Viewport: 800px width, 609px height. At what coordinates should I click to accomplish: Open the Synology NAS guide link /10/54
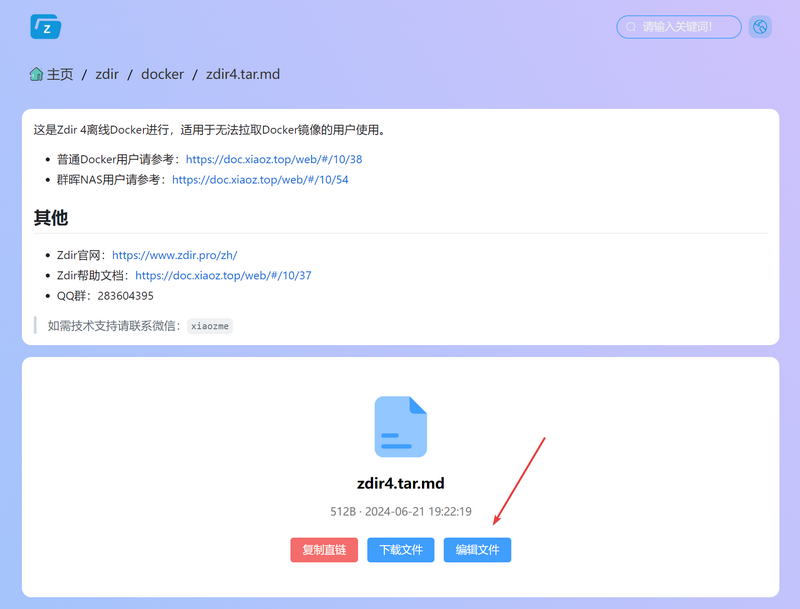[260, 180]
